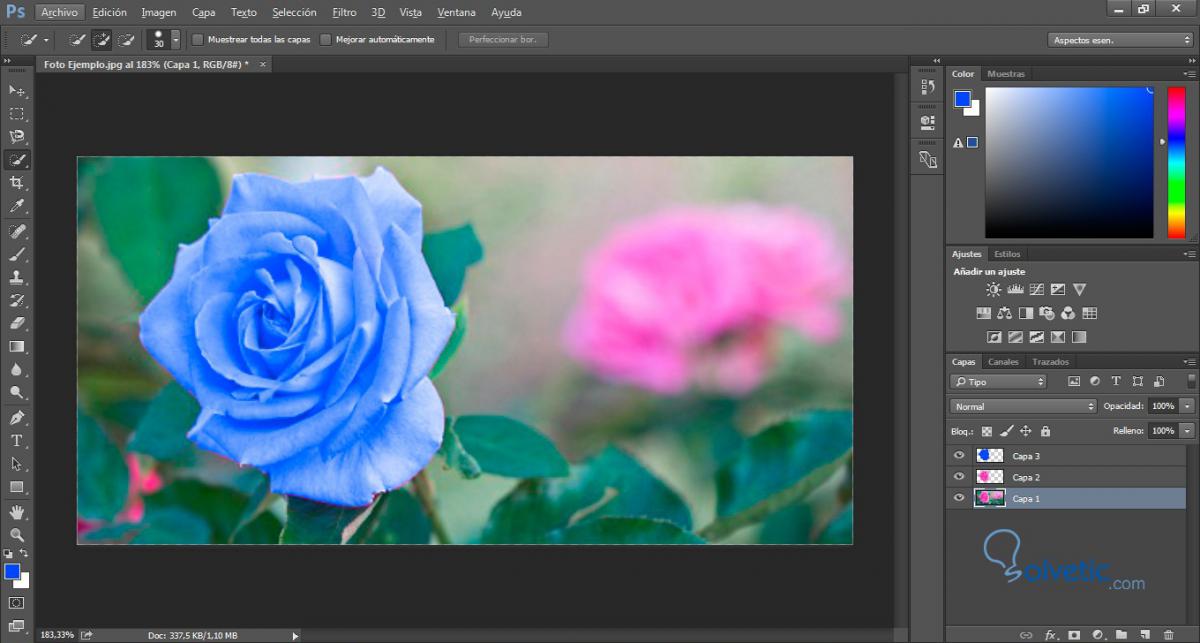
Task: Select the Eyedropper tool
Action: pos(17,207)
